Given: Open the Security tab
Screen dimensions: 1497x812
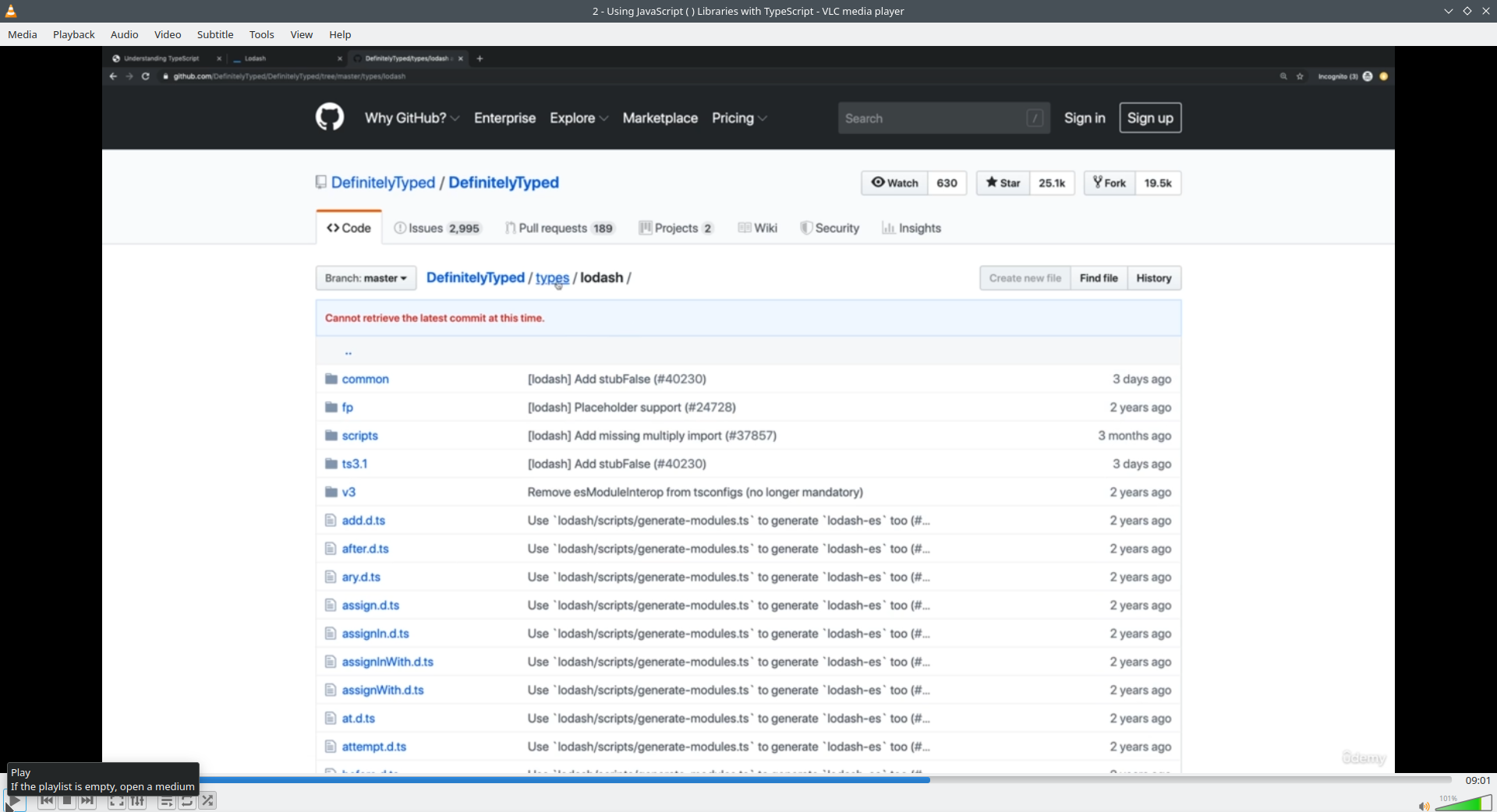Looking at the screenshot, I should (x=830, y=228).
